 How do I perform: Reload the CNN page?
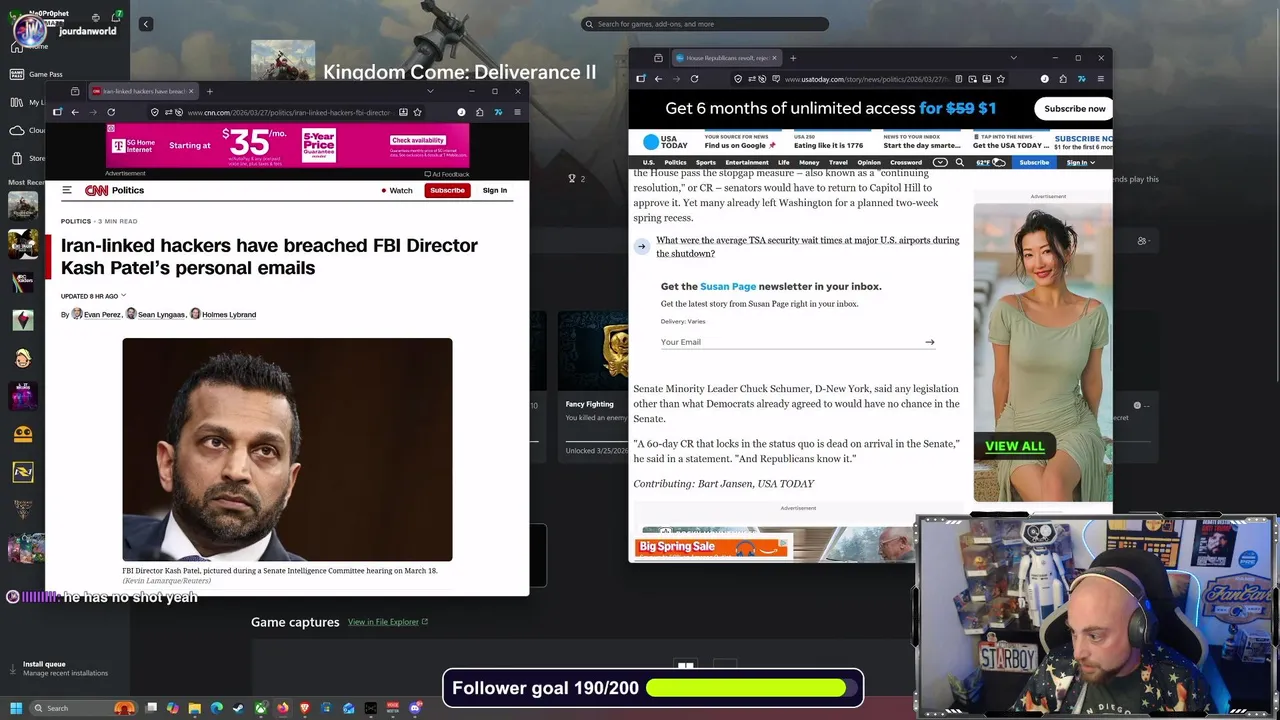111,112
